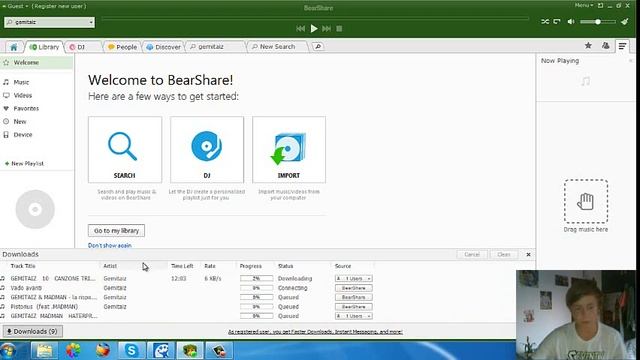Open source dropdown for the CANZONE TRI download

[x=353, y=278]
